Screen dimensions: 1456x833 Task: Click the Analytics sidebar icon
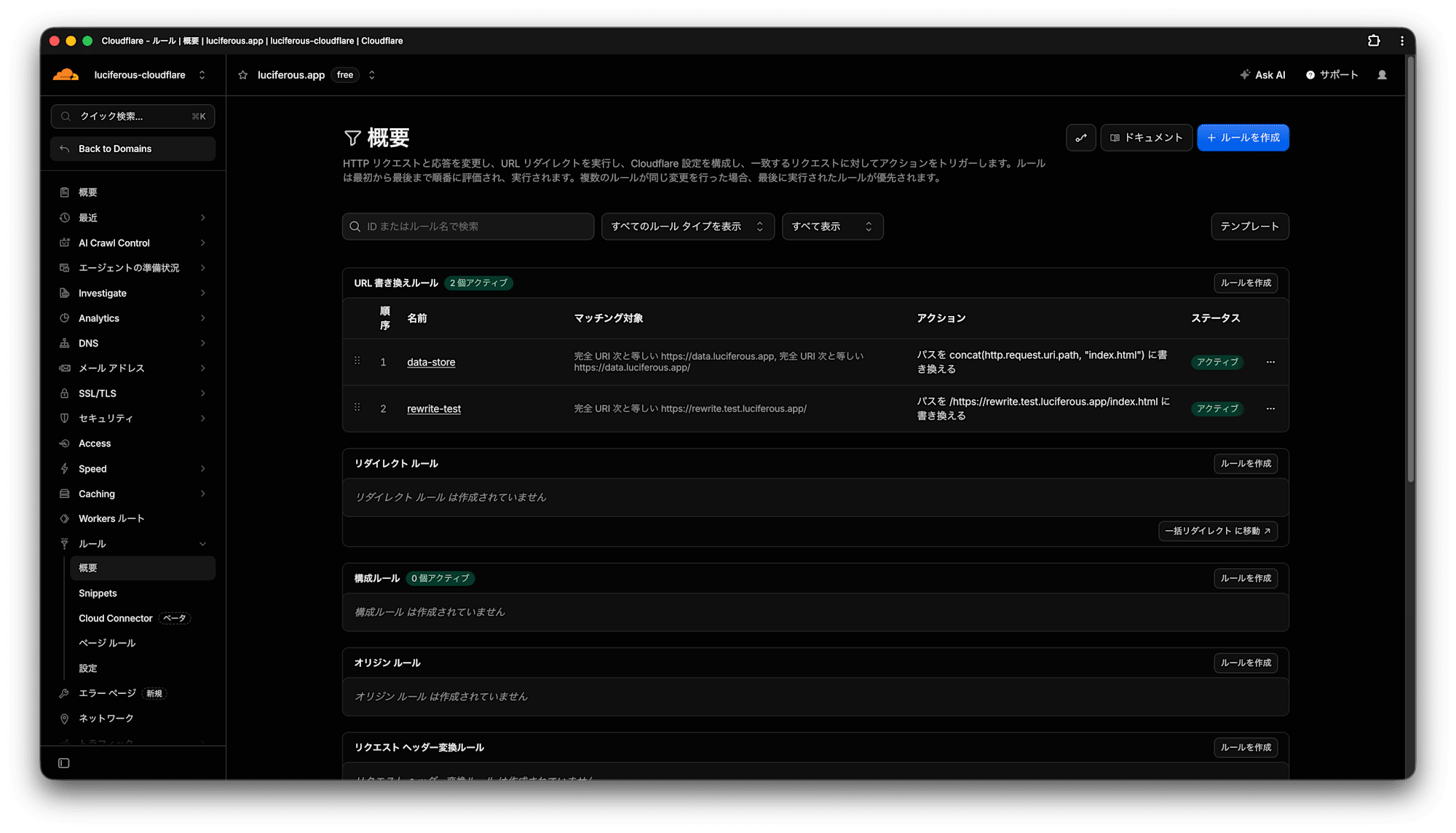[65, 318]
